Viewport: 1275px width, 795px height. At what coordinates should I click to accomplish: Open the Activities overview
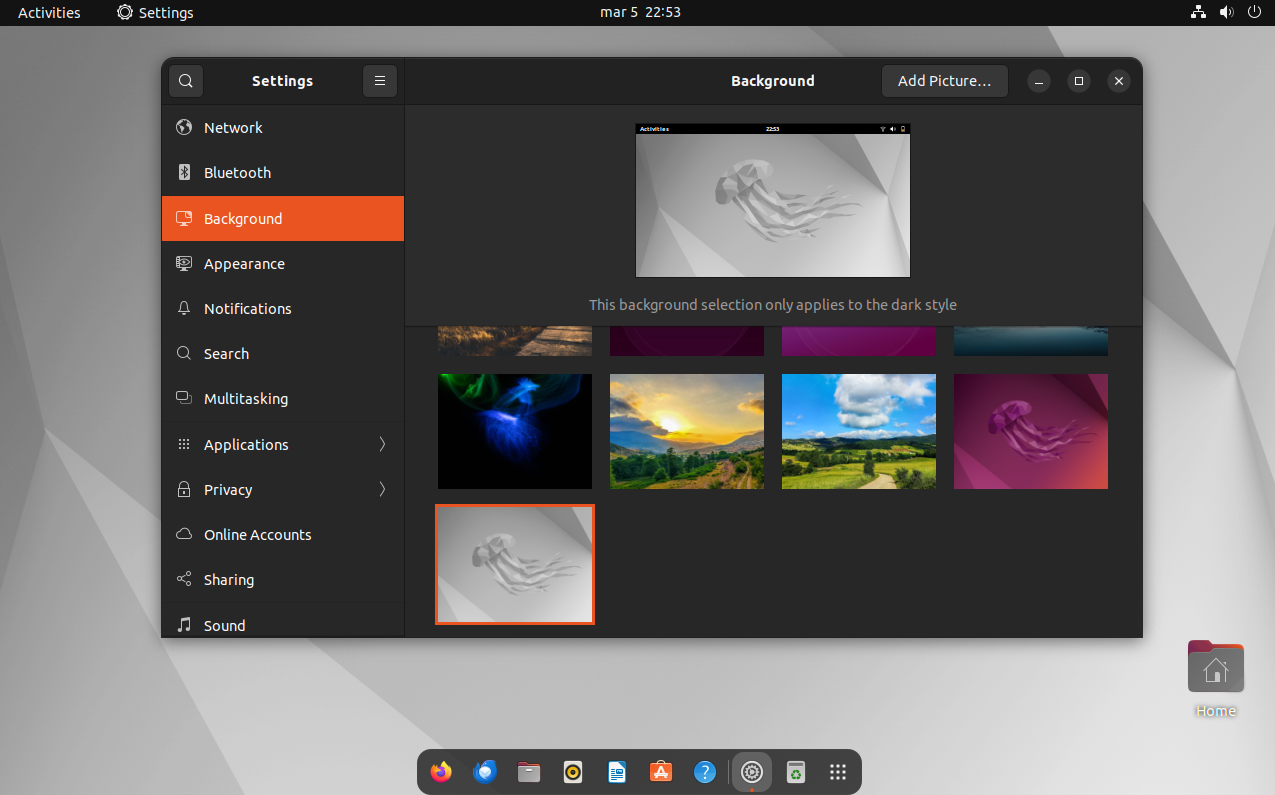[x=49, y=13]
